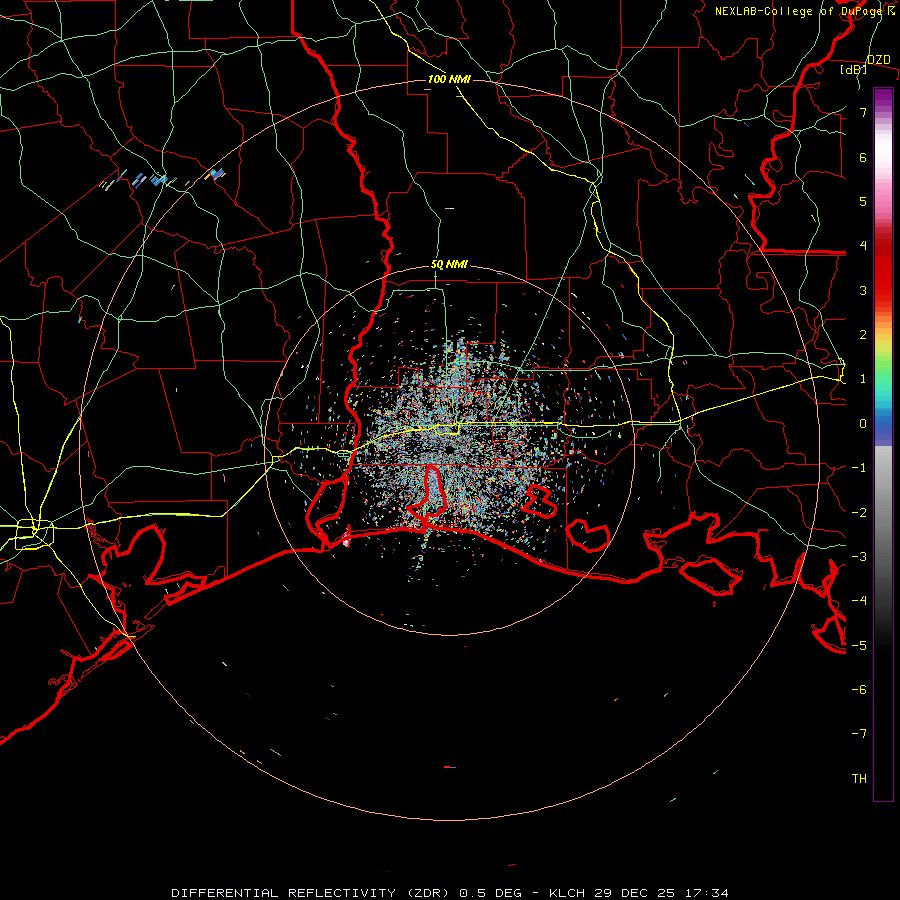Click the KLCH radar site dark center spot
900x900 pixels.
pos(449,449)
